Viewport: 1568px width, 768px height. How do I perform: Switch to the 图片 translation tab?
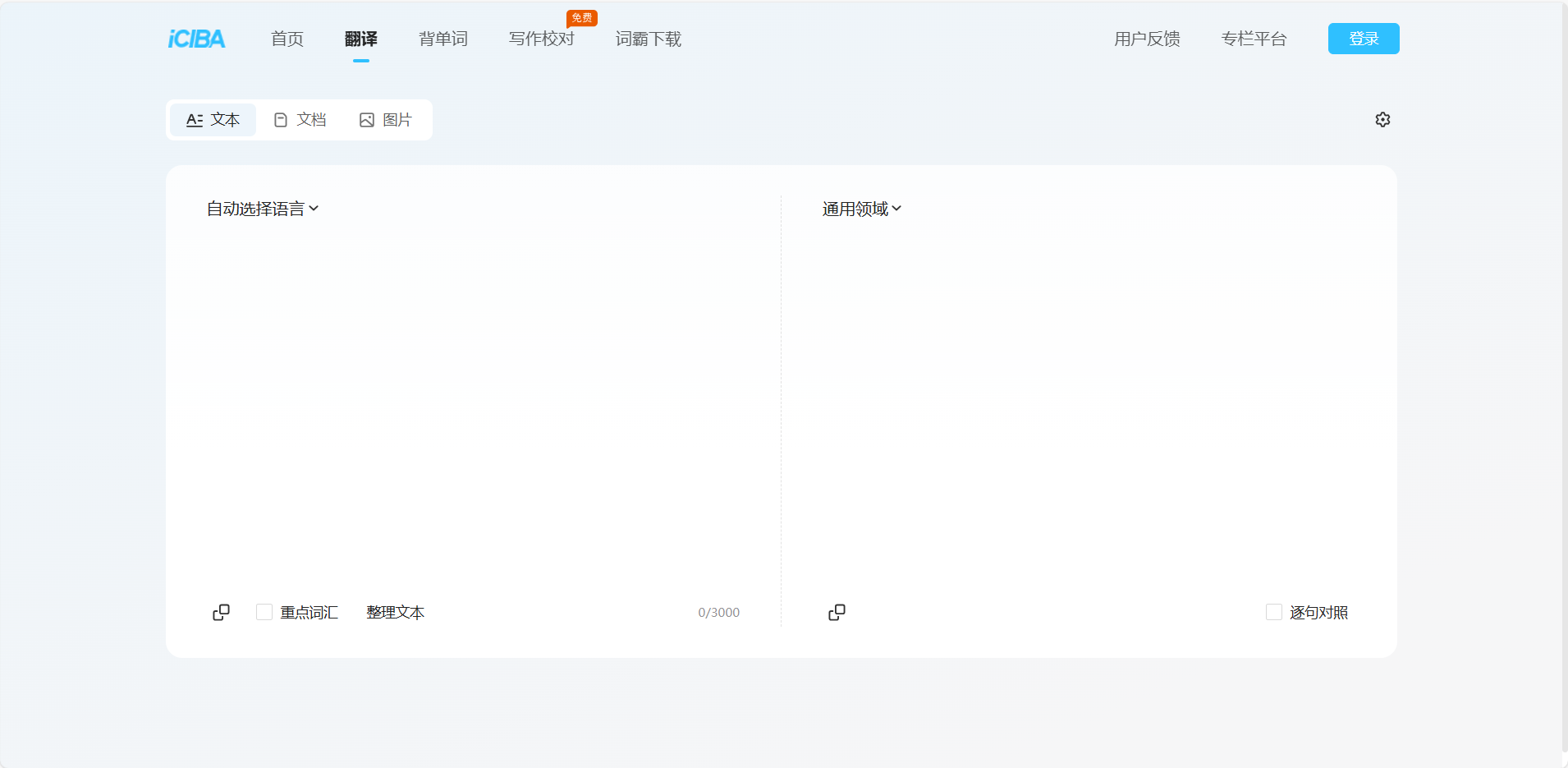point(385,120)
